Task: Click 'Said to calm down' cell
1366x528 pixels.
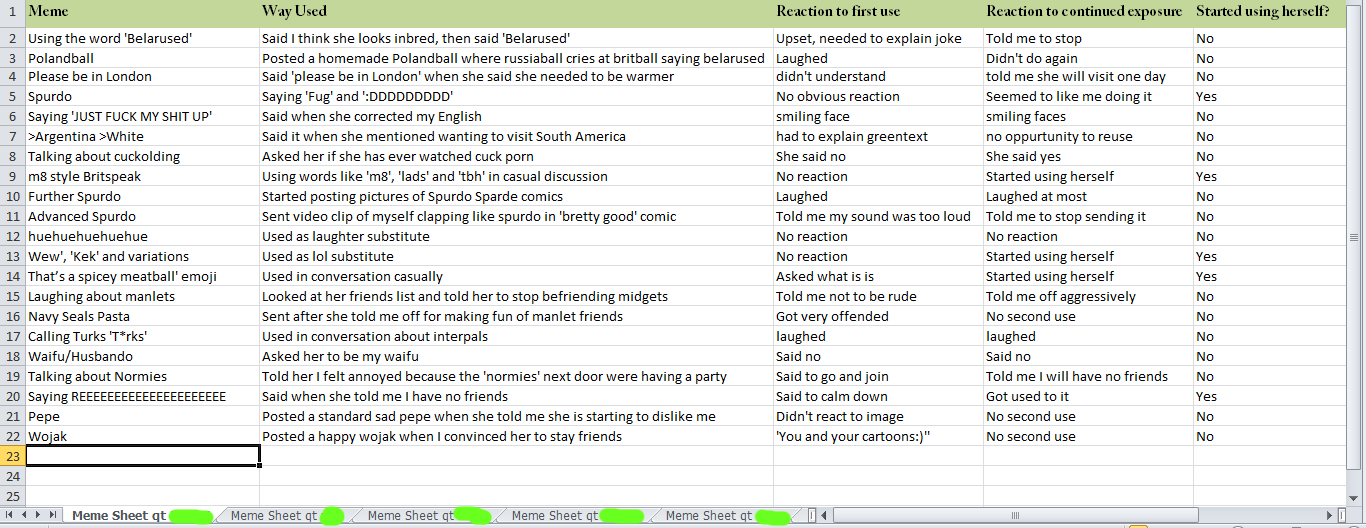Action: point(878,396)
